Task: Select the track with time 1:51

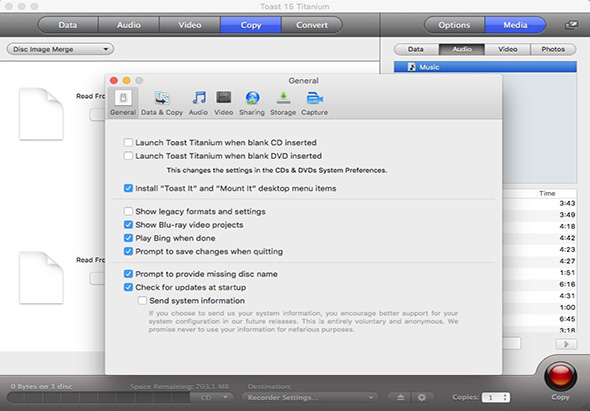Action: [539, 273]
